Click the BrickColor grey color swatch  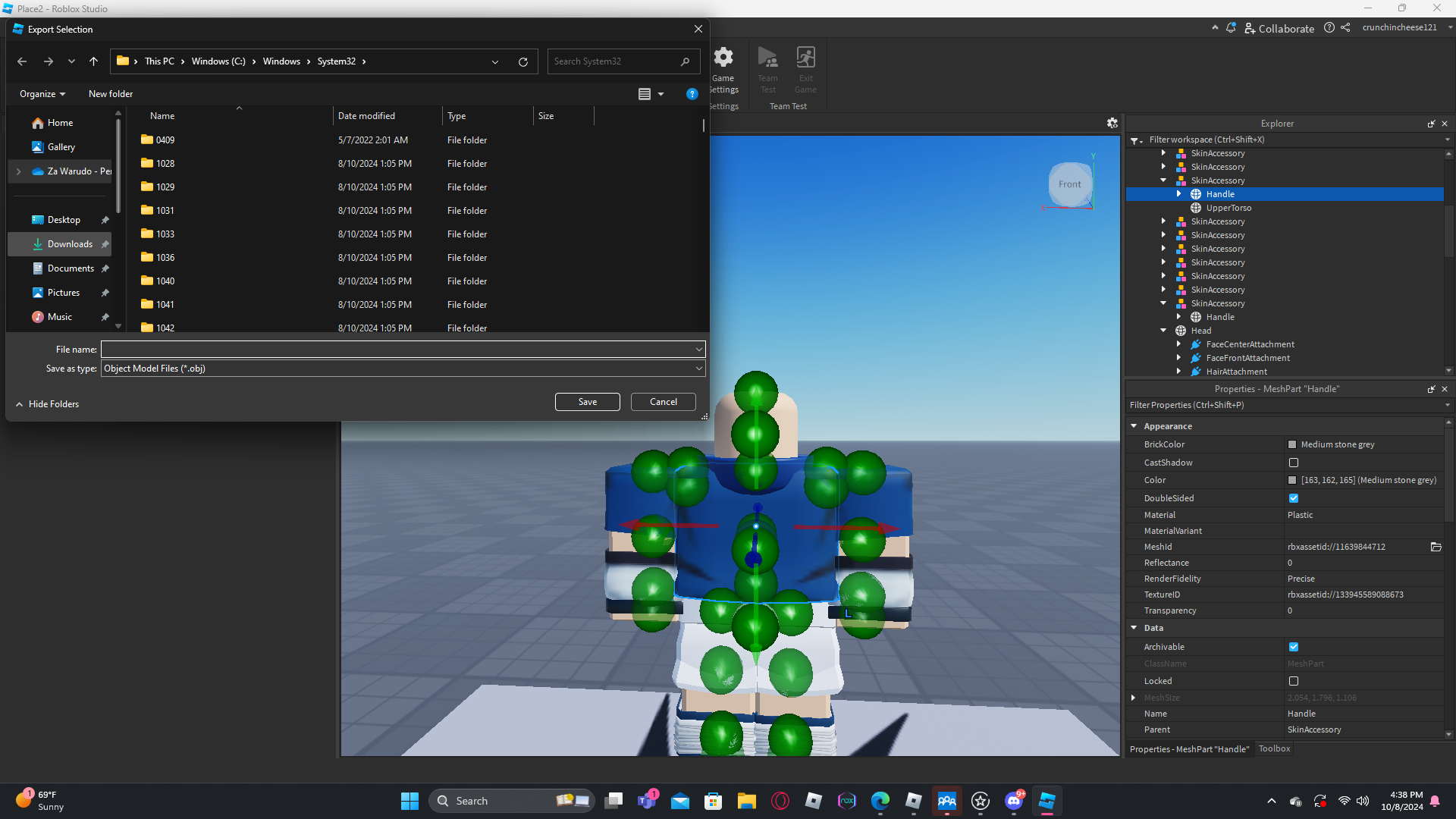(1292, 444)
